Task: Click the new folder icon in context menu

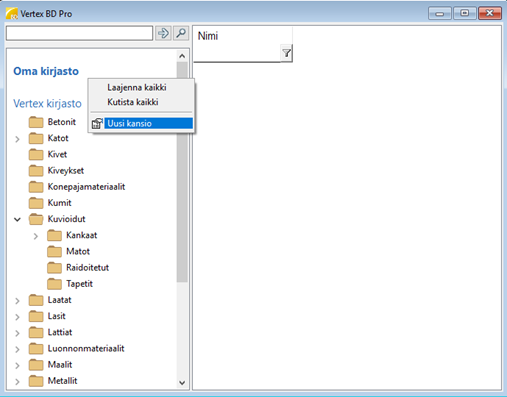Action: 97,123
